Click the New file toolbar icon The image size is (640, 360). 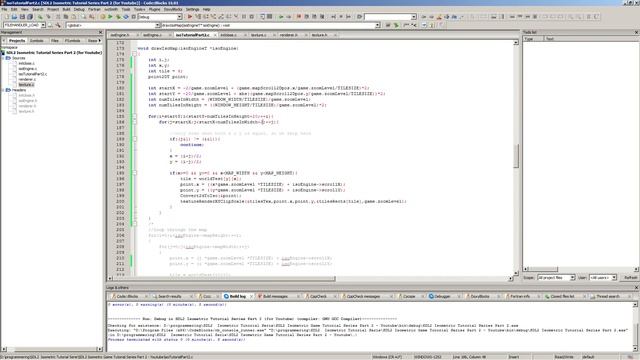(x=7, y=17)
